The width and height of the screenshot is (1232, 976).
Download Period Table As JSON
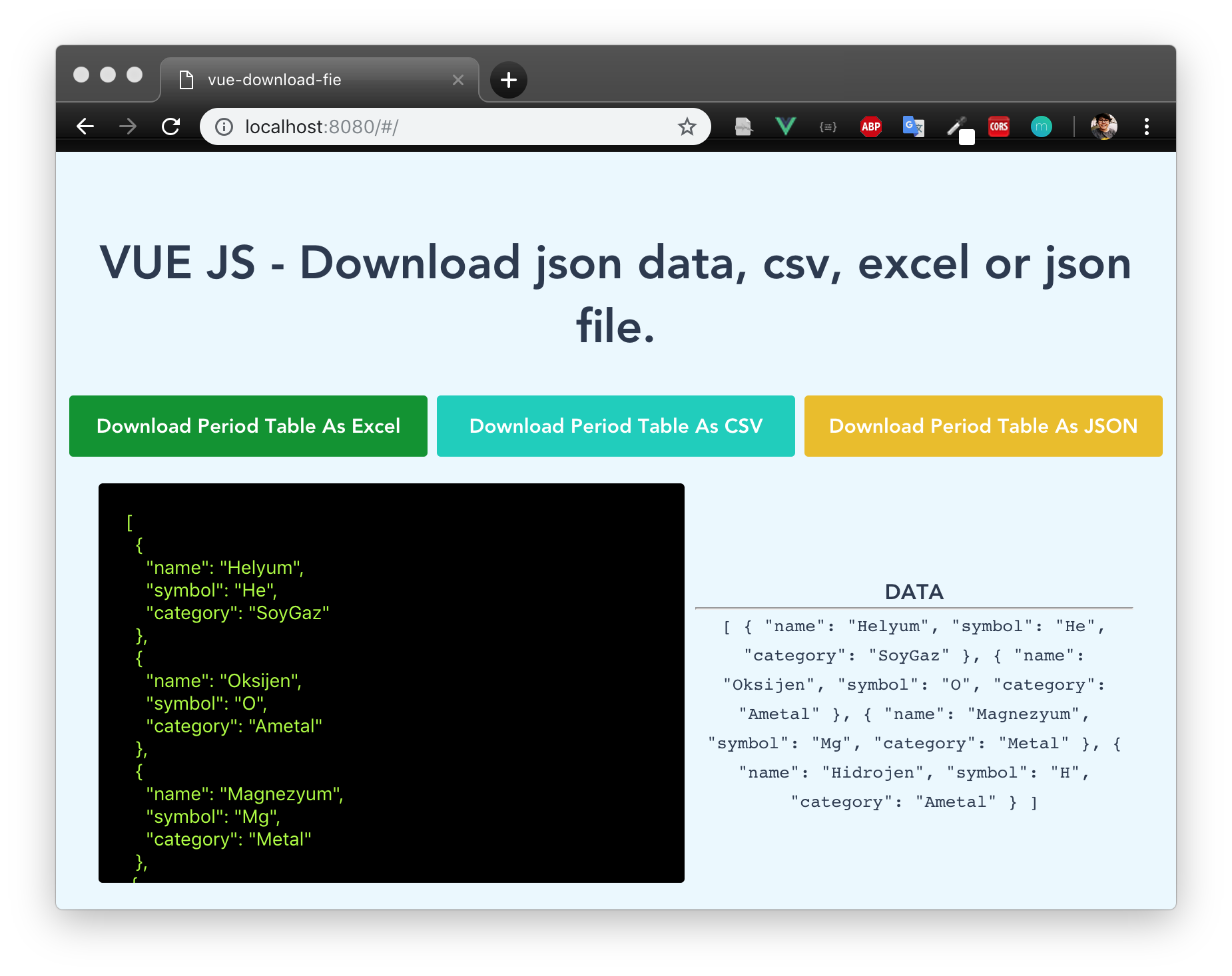[x=984, y=426]
